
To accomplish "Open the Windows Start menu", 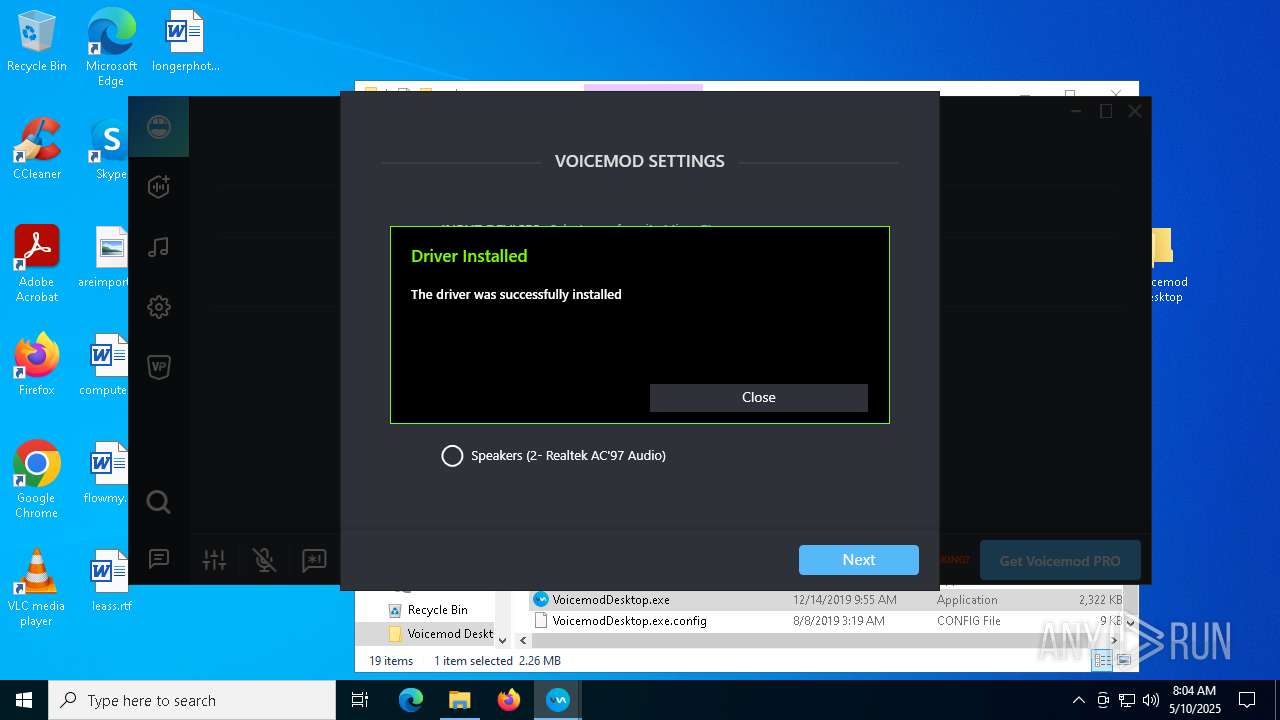I will coord(24,700).
